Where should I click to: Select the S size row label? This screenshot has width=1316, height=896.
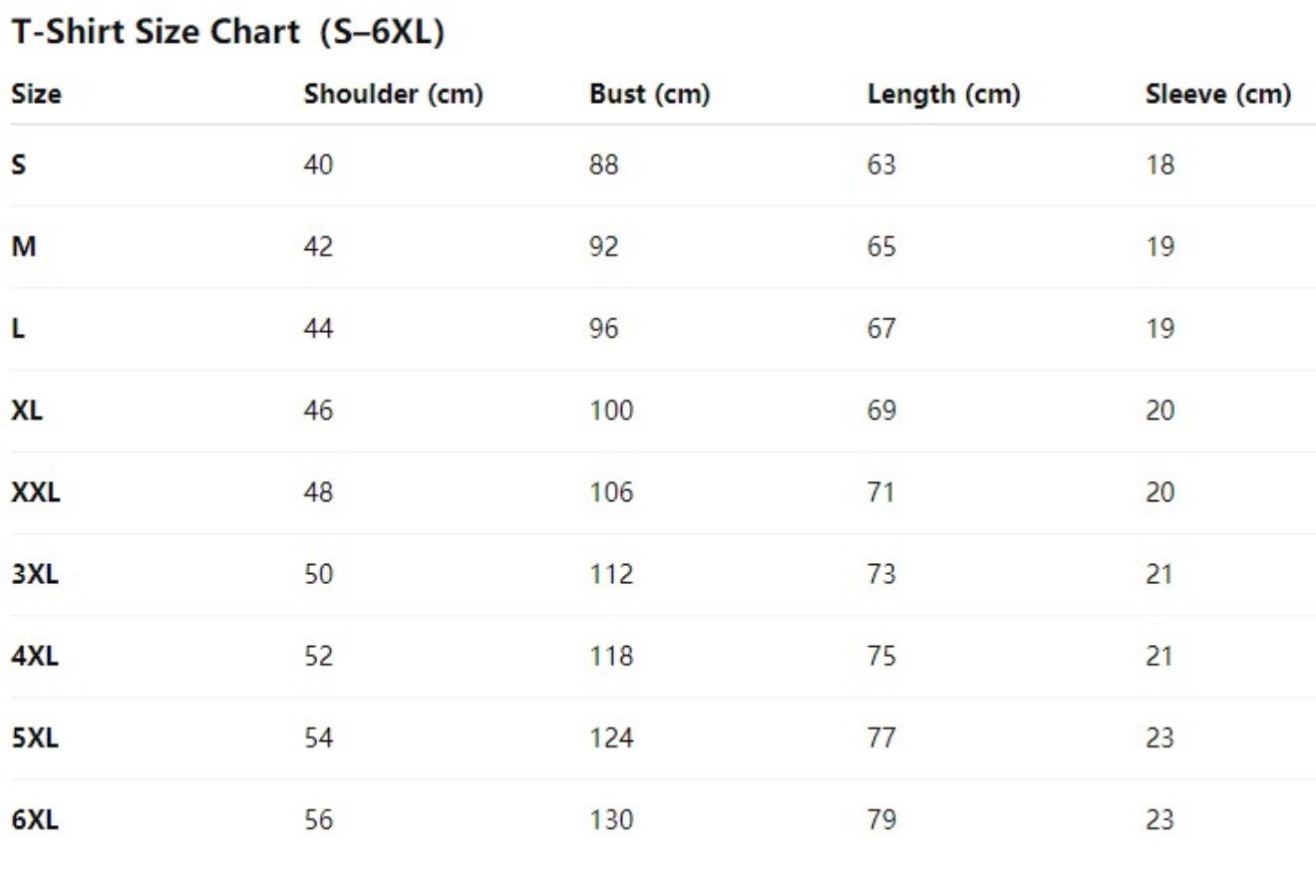19,164
